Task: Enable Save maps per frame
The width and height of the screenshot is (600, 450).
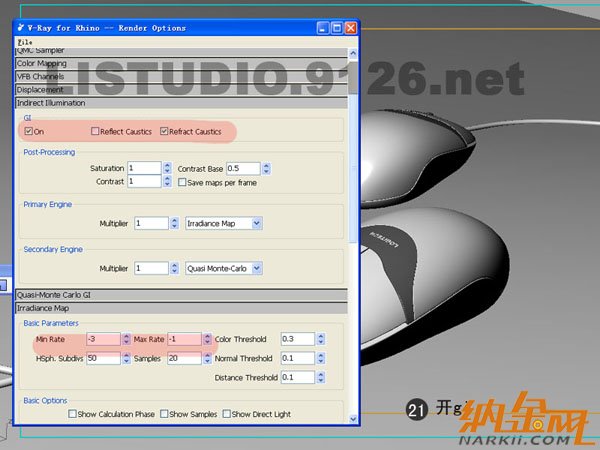Action: click(x=182, y=183)
